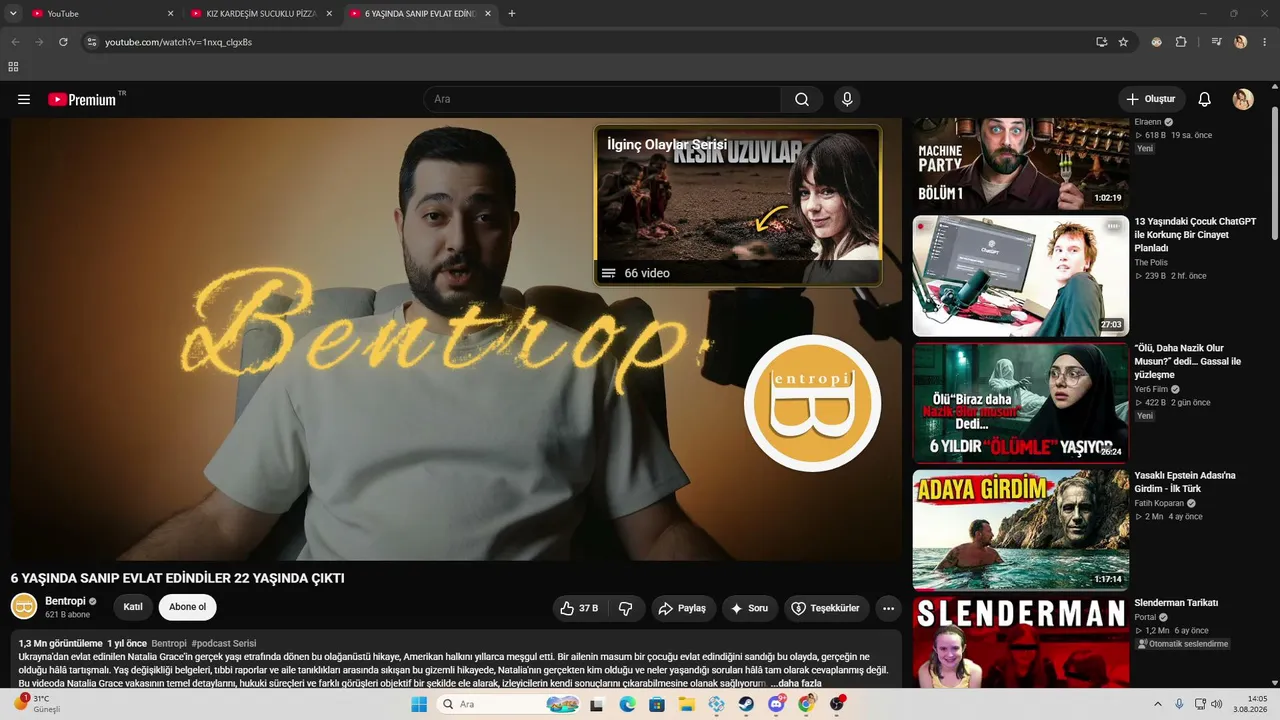Click the search magnifier button
The image size is (1280, 720).
pos(802,99)
